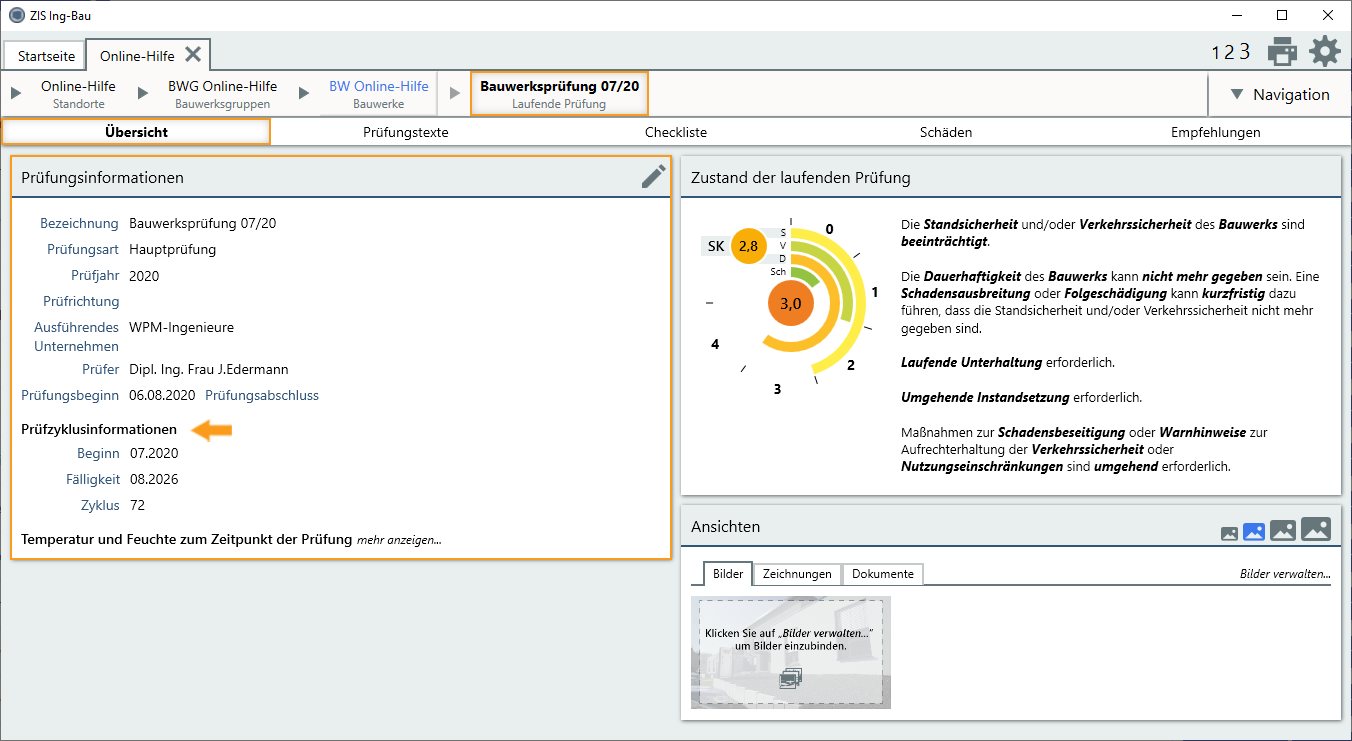The width and height of the screenshot is (1352, 741).
Task: Open the Checkliste tab
Action: point(675,132)
